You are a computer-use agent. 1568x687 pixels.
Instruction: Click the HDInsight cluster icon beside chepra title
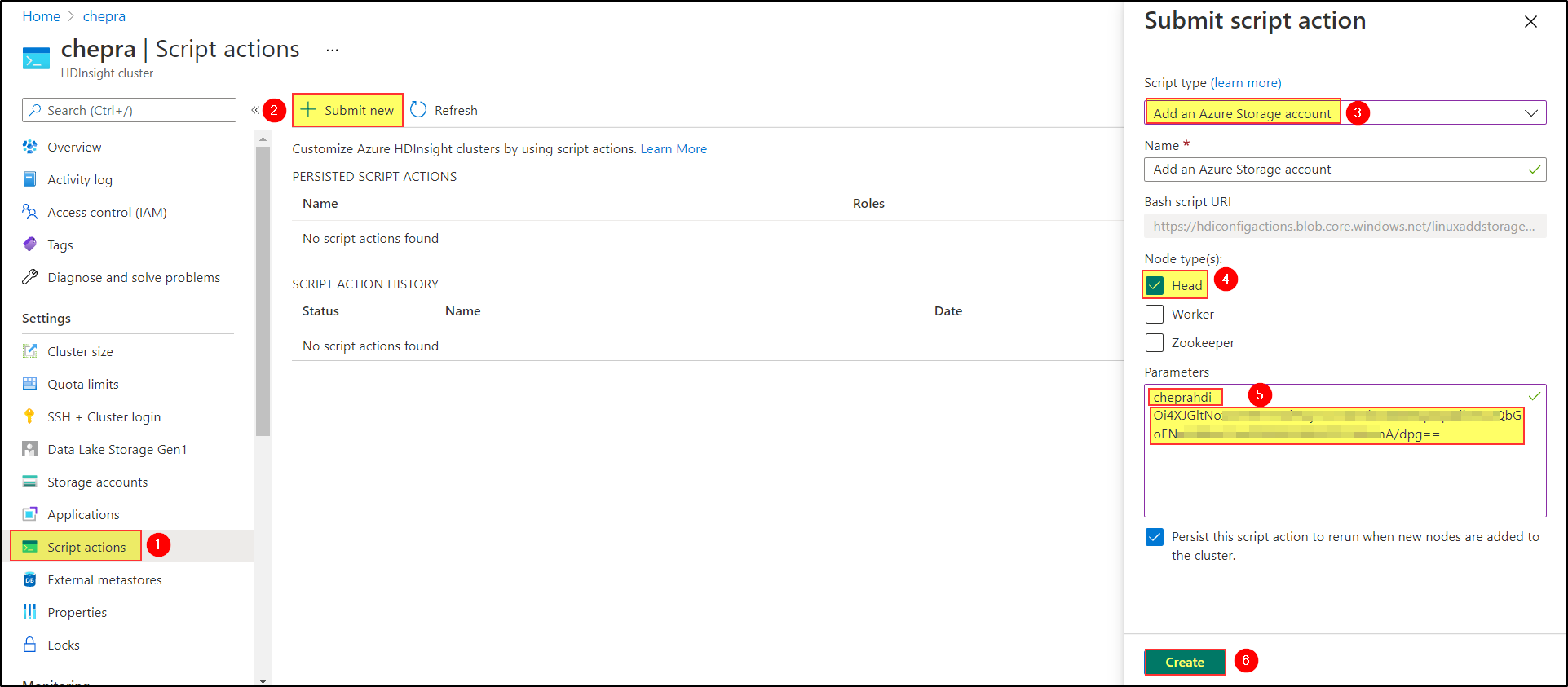36,59
